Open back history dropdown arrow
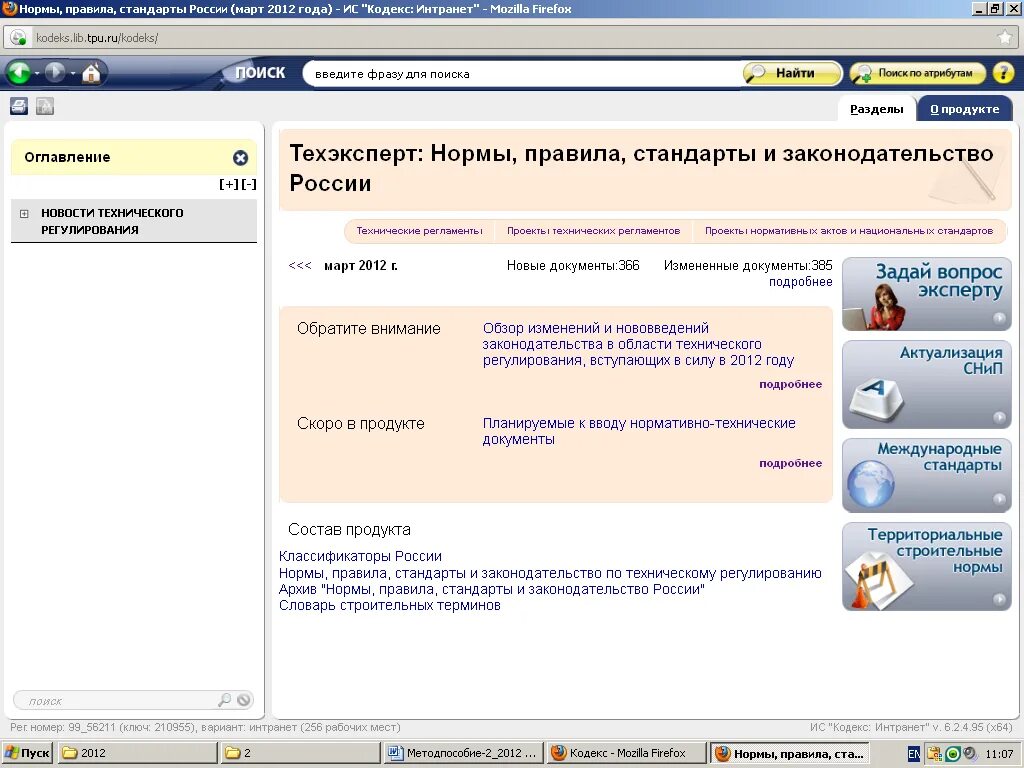1024x768 pixels. click(x=36, y=73)
